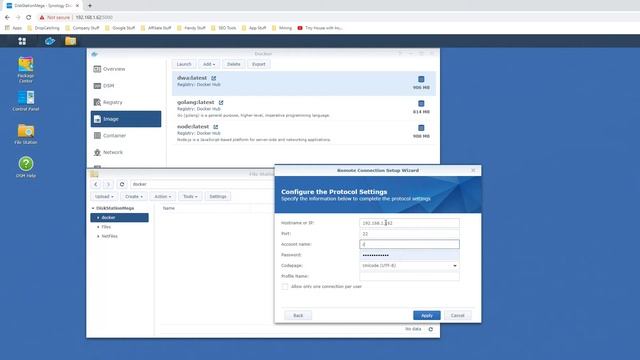Screen dimensions: 640x360
Task: Open the Action dropdown in File Station
Action: (162, 197)
